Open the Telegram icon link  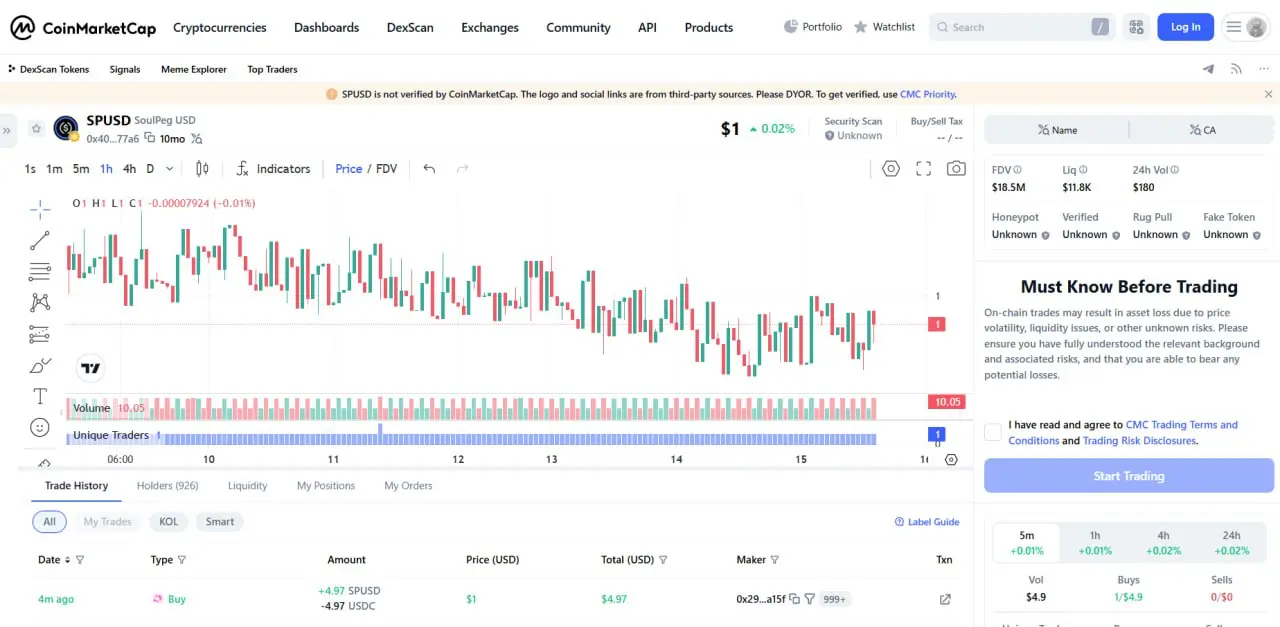1208,69
